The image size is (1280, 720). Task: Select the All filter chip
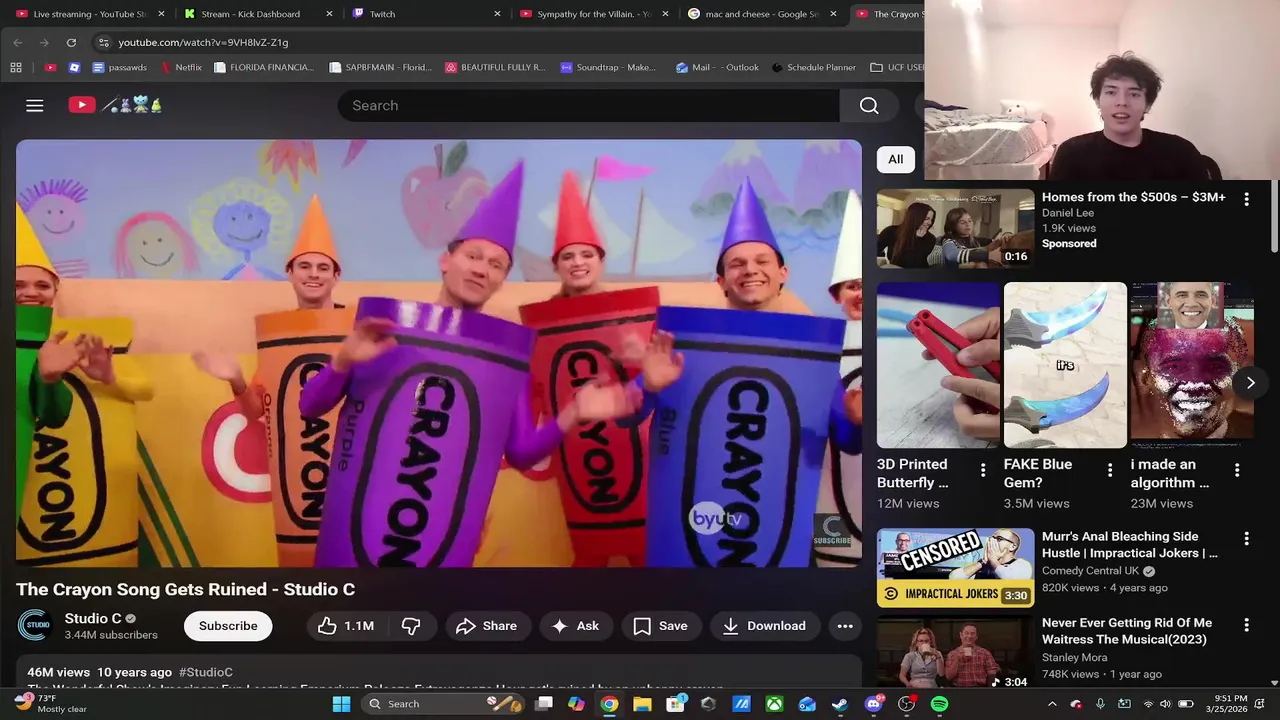896,159
